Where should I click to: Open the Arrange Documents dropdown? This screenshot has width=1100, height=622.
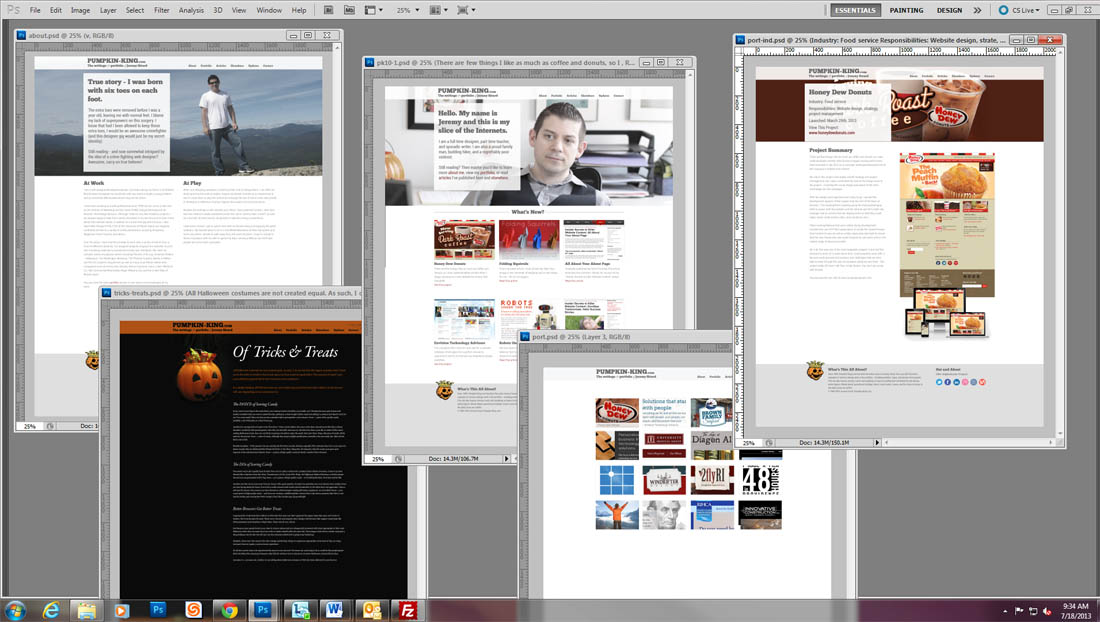[438, 10]
